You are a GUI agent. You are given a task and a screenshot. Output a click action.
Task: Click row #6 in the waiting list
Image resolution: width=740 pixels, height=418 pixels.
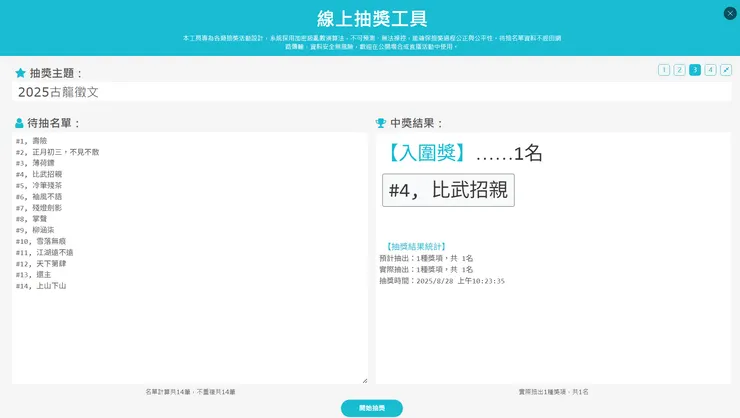tap(39, 196)
